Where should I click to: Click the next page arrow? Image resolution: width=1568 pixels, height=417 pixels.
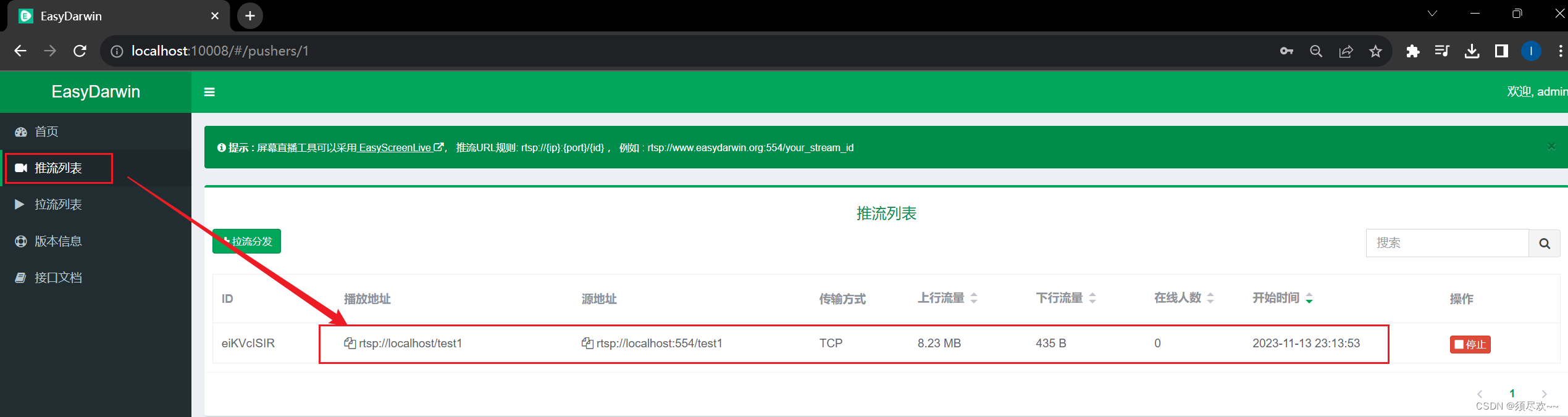[1544, 394]
